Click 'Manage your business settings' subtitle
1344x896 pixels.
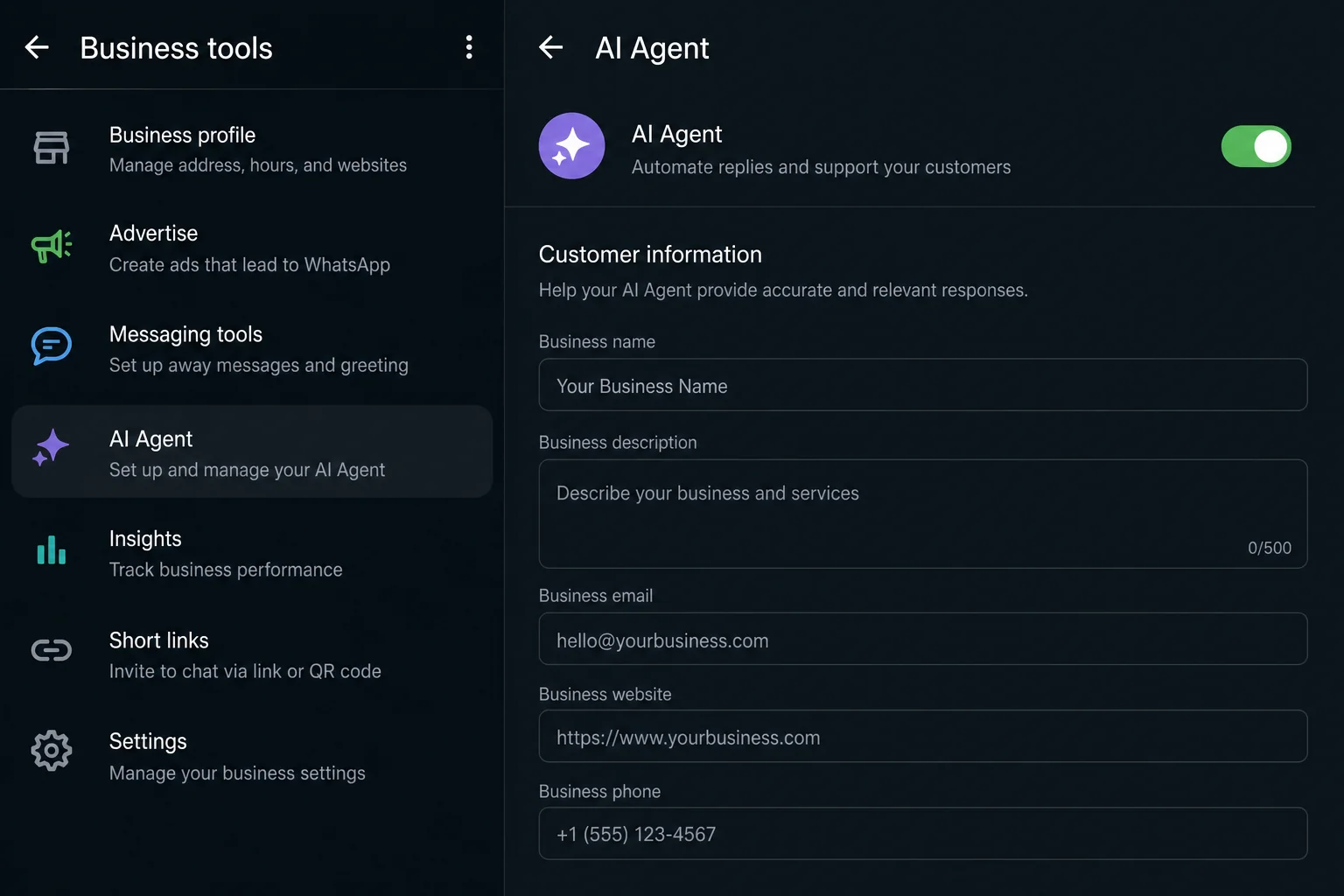[x=237, y=773]
